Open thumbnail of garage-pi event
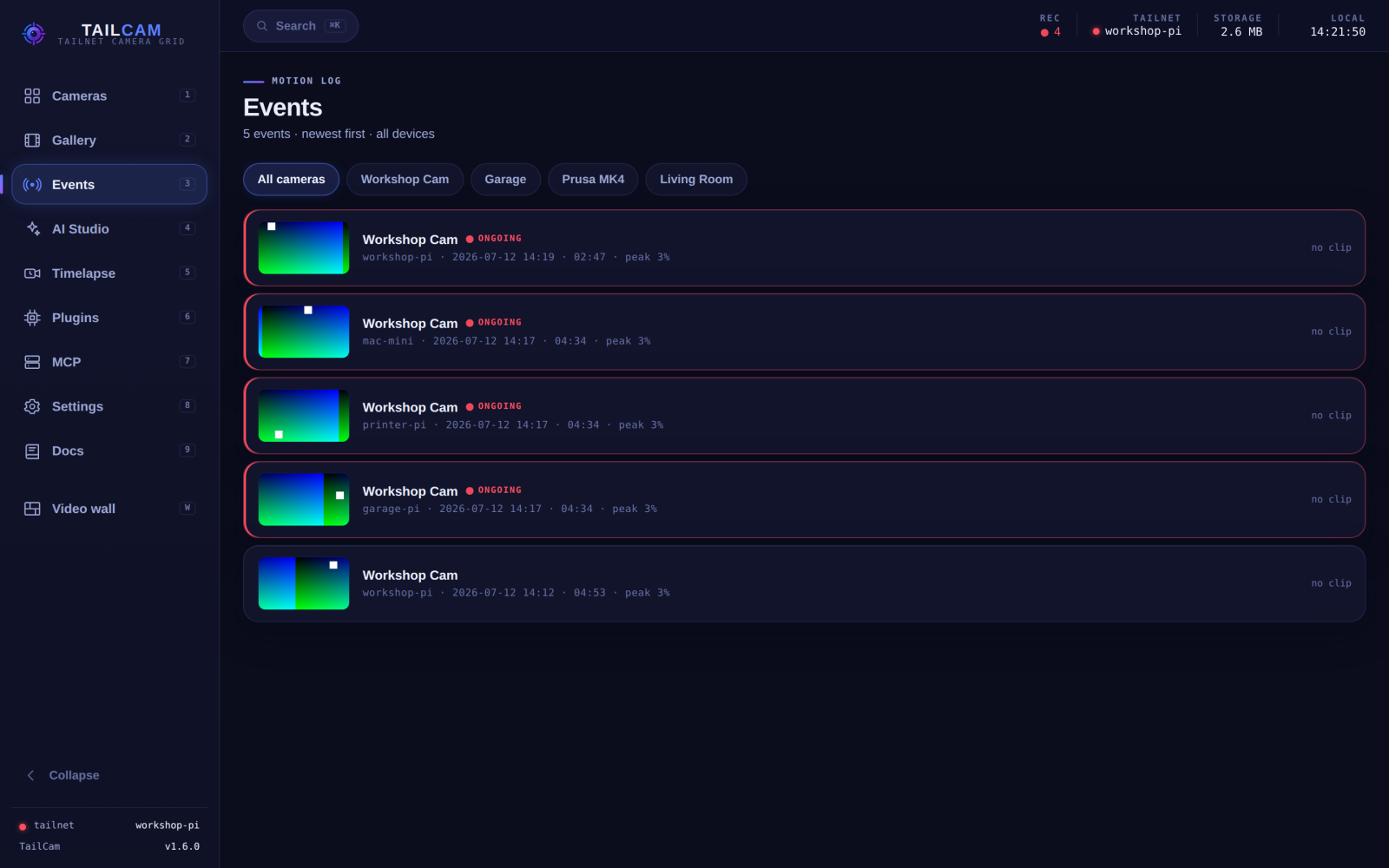1389x868 pixels. click(x=304, y=499)
